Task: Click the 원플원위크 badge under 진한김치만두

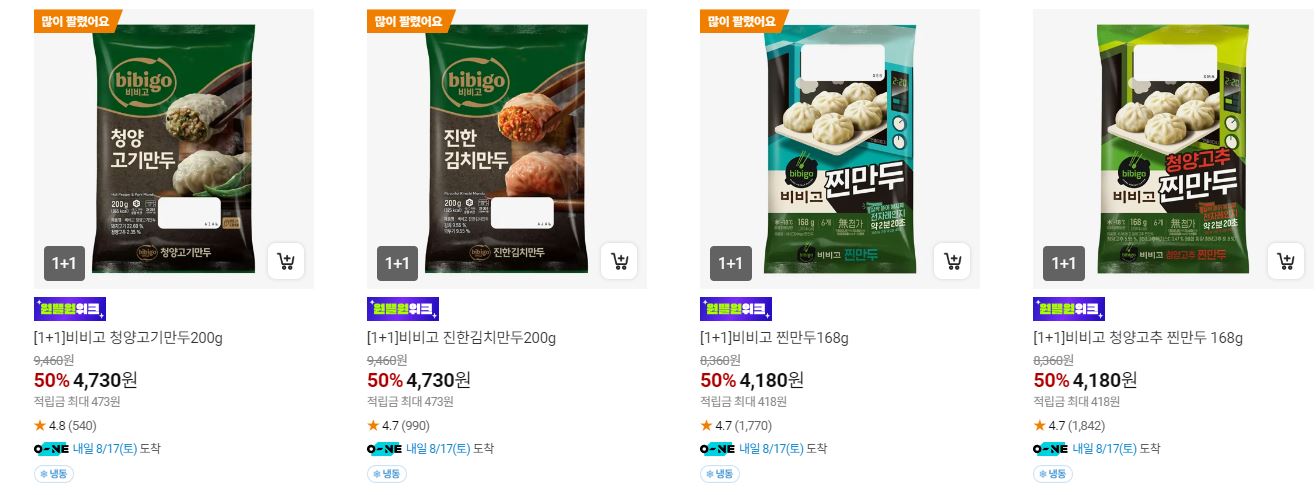Action: (x=403, y=309)
